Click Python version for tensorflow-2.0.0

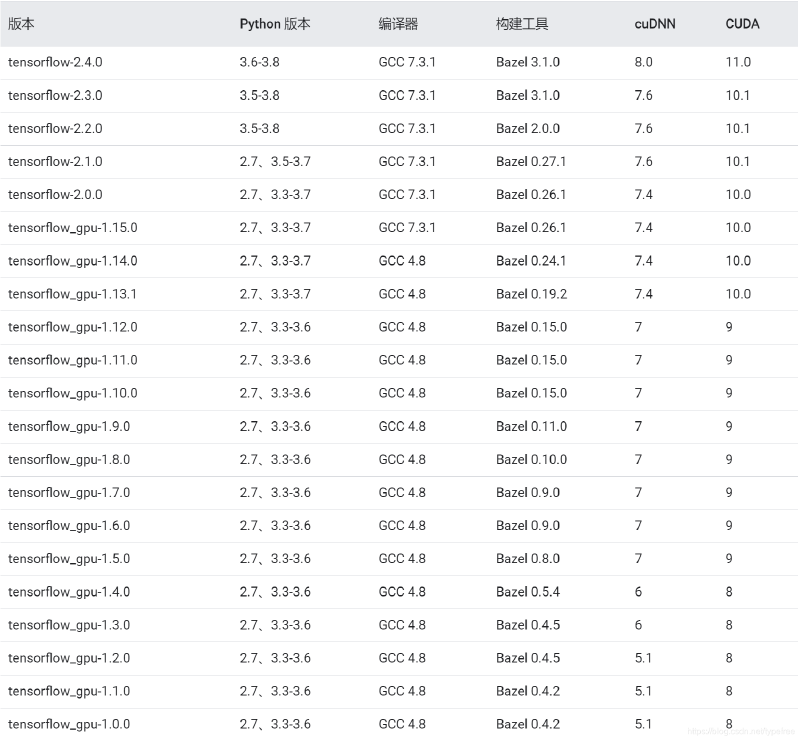pos(275,195)
